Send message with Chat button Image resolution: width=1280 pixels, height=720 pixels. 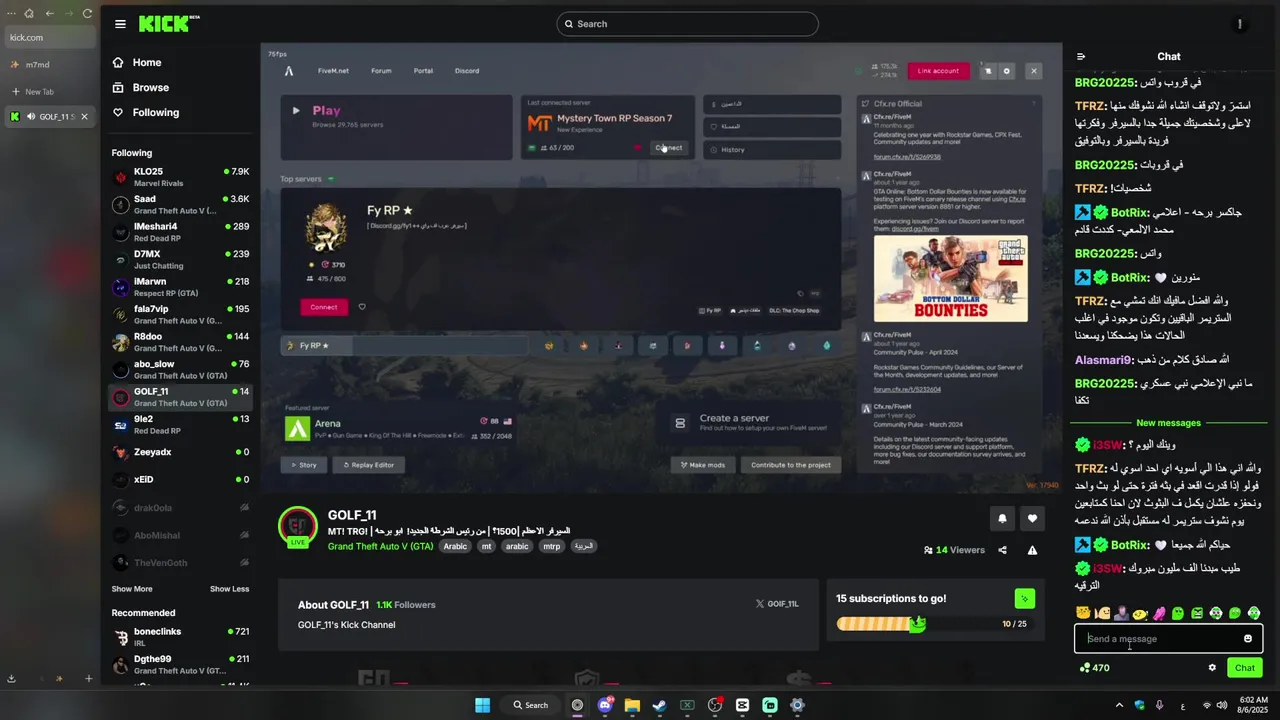click(1245, 668)
